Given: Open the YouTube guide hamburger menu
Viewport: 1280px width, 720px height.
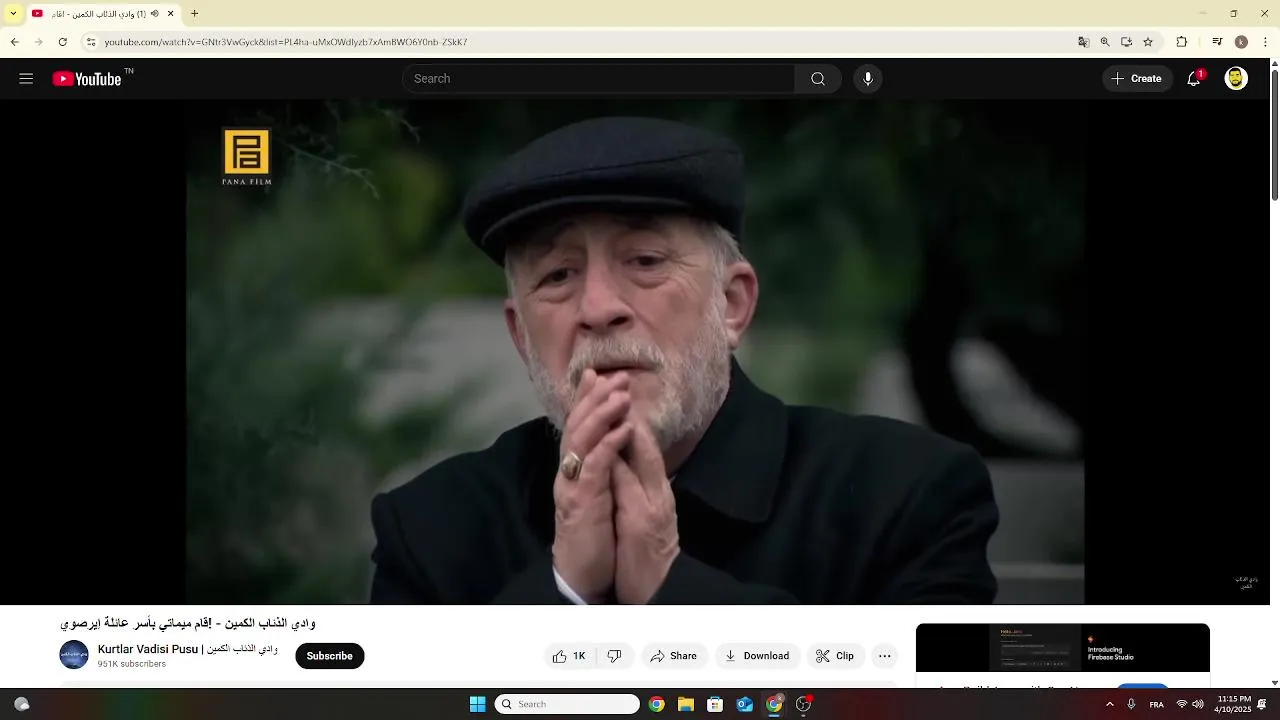Looking at the screenshot, I should tap(26, 79).
